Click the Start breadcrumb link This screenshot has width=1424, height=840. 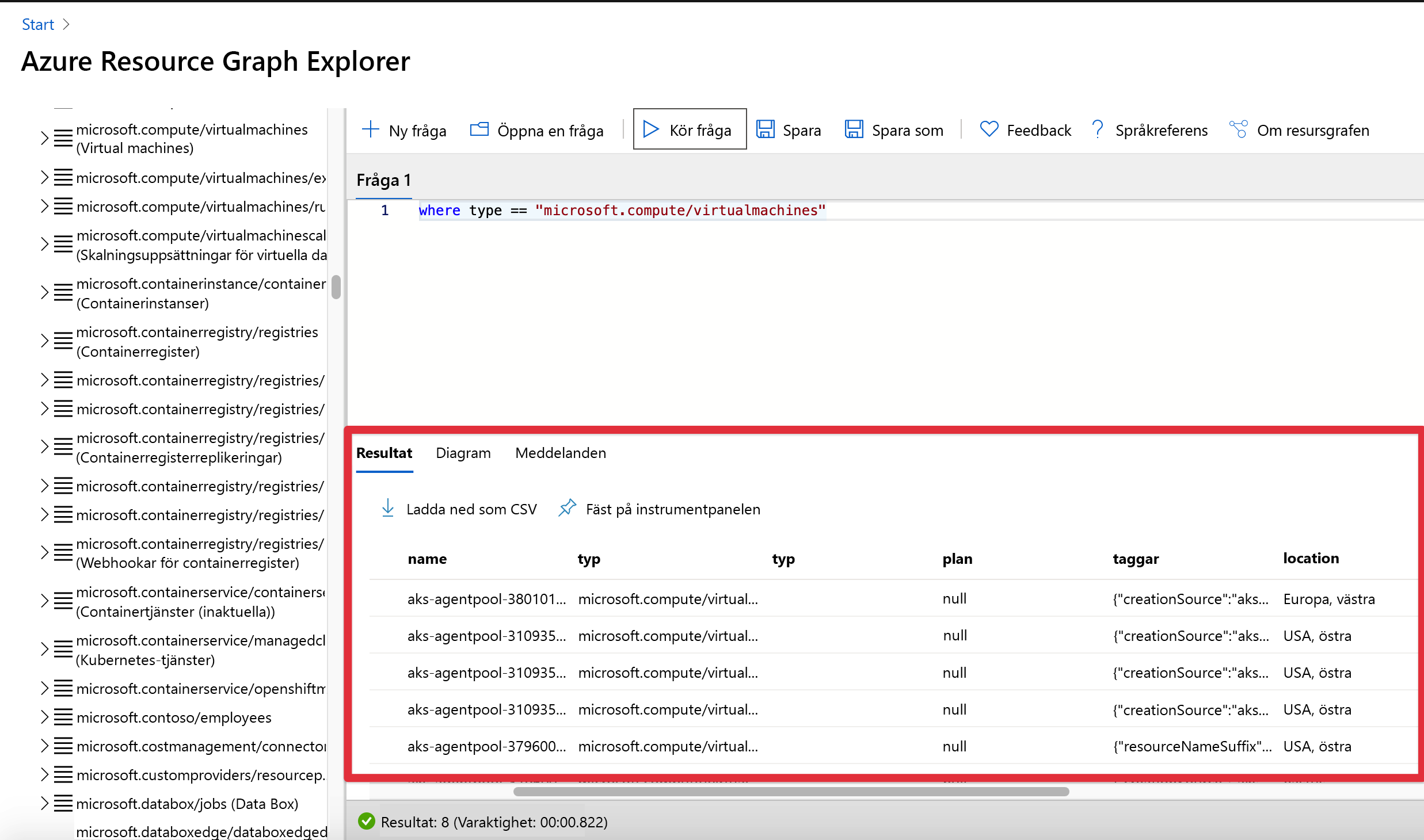click(x=38, y=24)
